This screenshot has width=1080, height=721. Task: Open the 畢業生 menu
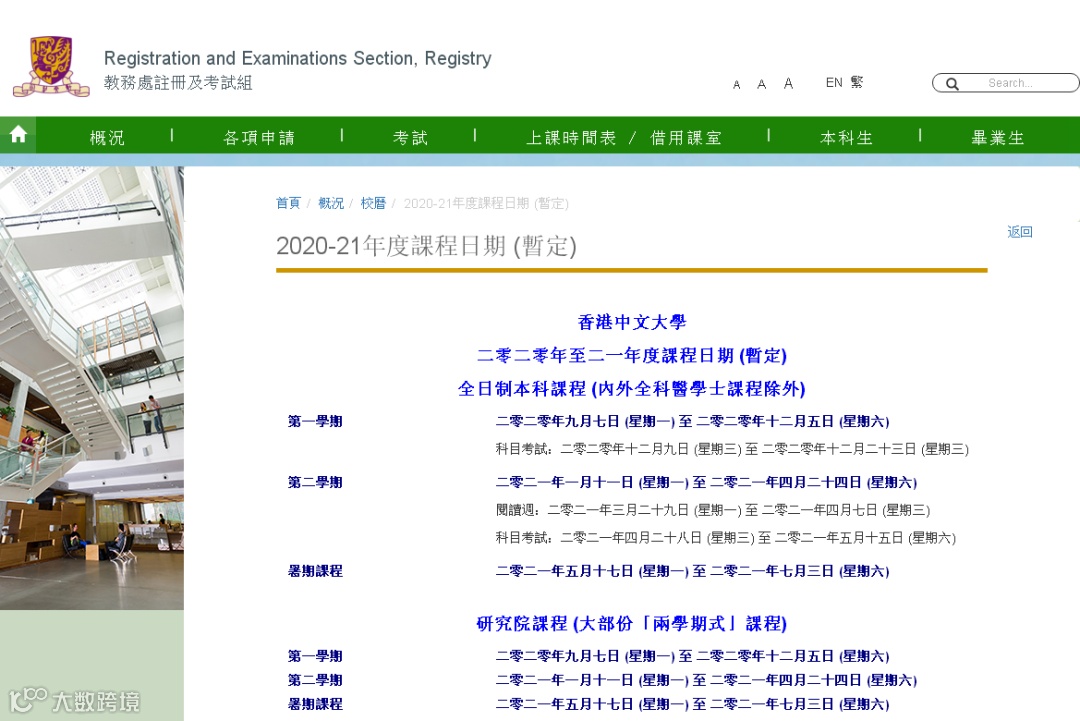click(x=997, y=138)
